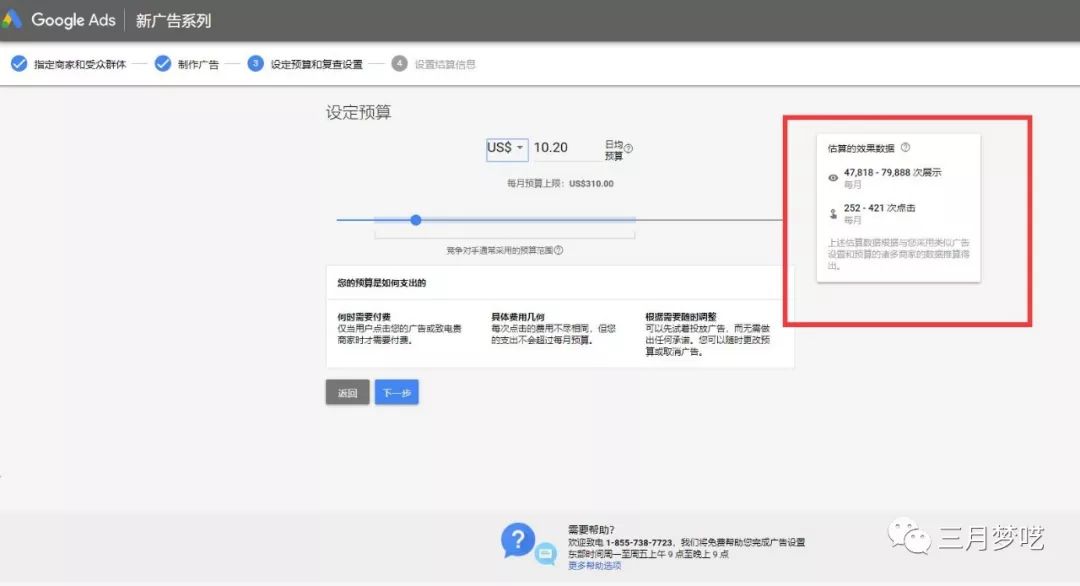Click the checkmark icon beside 制作广告
Viewport: 1080px width, 586px height.
(162, 64)
